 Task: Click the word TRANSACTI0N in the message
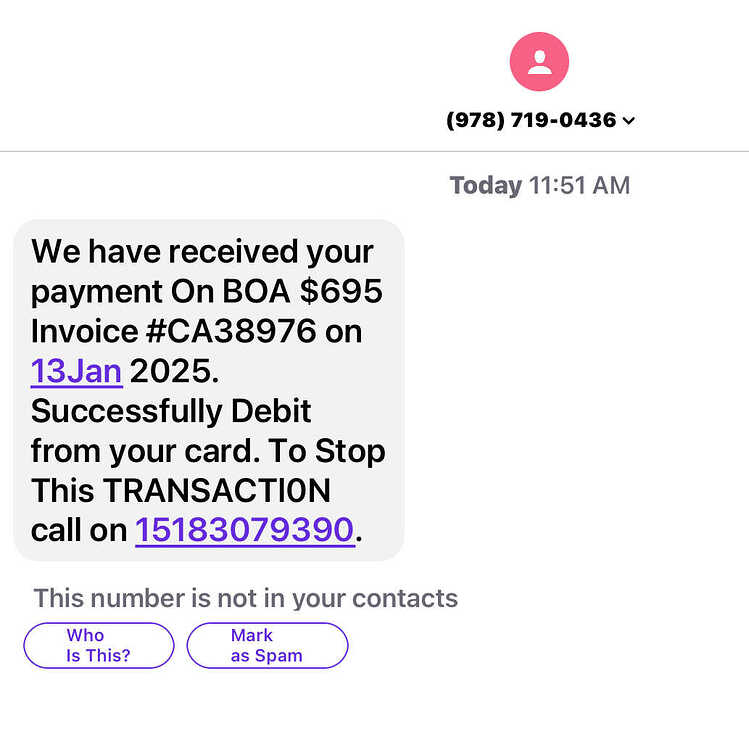(x=217, y=490)
